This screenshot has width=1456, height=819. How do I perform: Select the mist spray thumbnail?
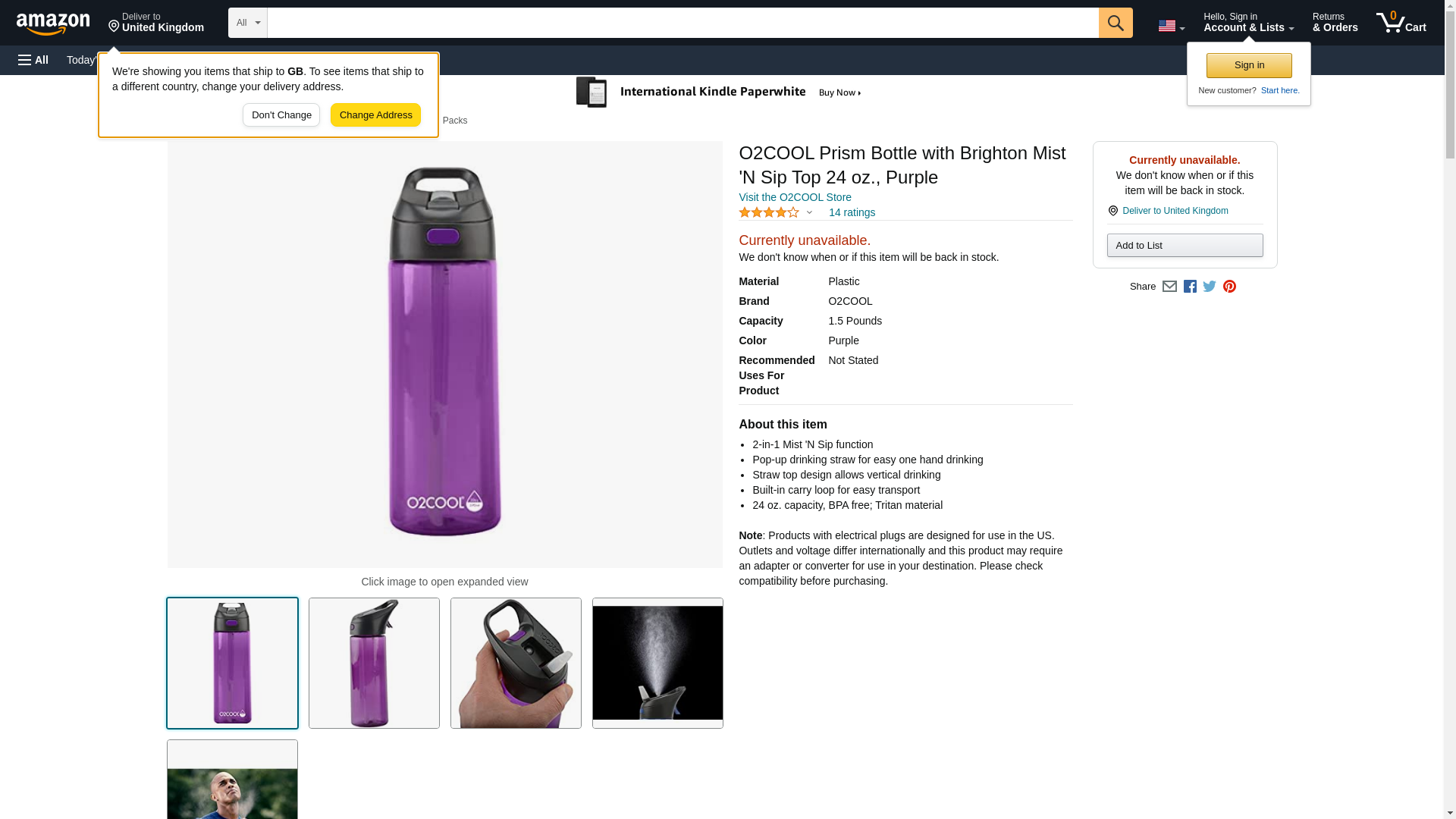tap(657, 663)
